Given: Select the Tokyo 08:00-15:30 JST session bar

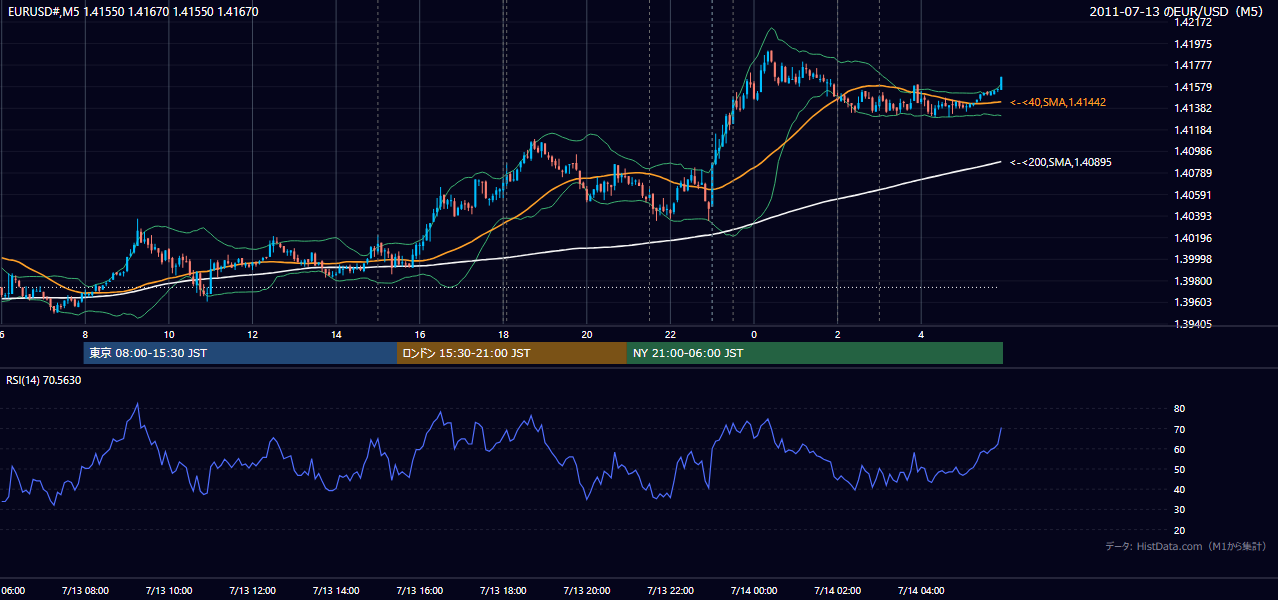Looking at the screenshot, I should coord(240,353).
